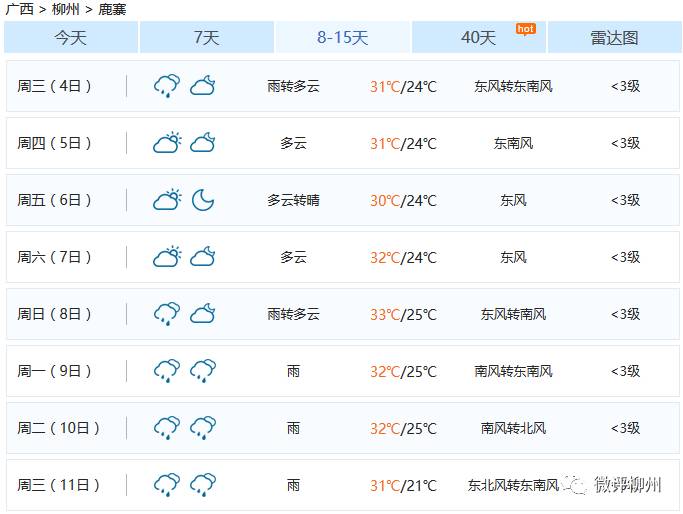Click daytime cloudy icon for 周五 6日
This screenshot has width=683, height=514.
[167, 200]
